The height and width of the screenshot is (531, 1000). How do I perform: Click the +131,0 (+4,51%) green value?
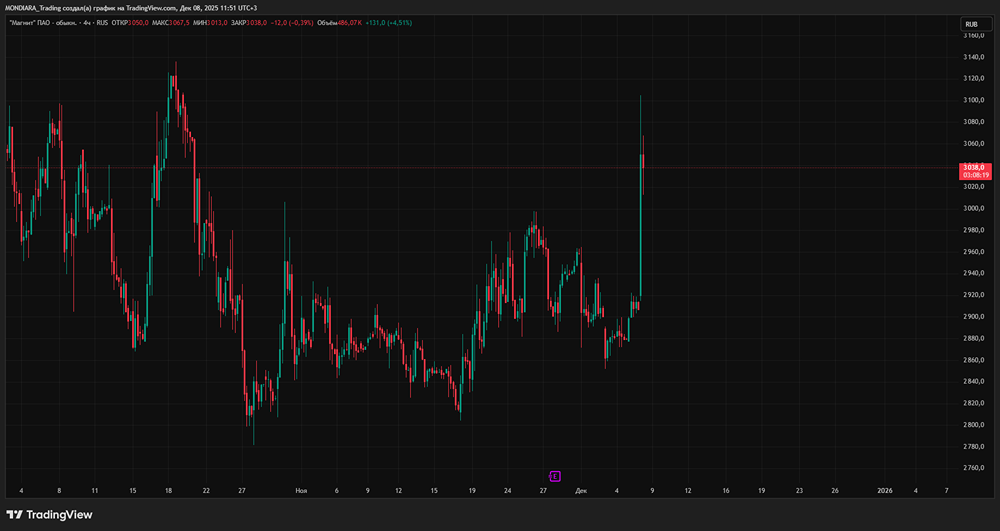click(x=388, y=23)
